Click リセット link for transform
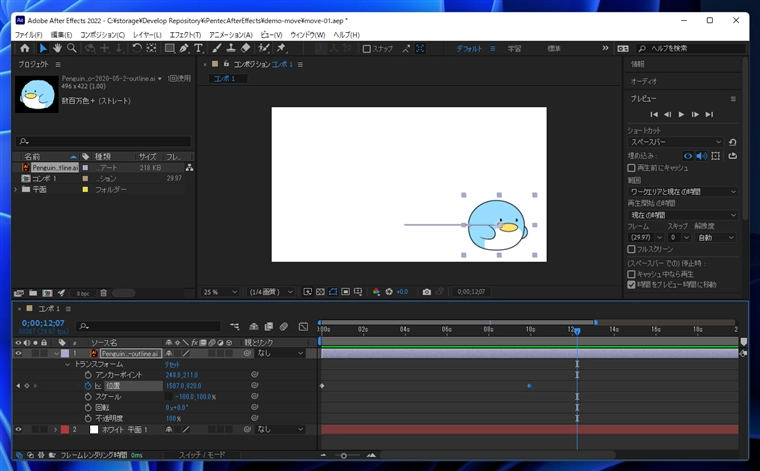This screenshot has height=471, width=760. (x=172, y=364)
